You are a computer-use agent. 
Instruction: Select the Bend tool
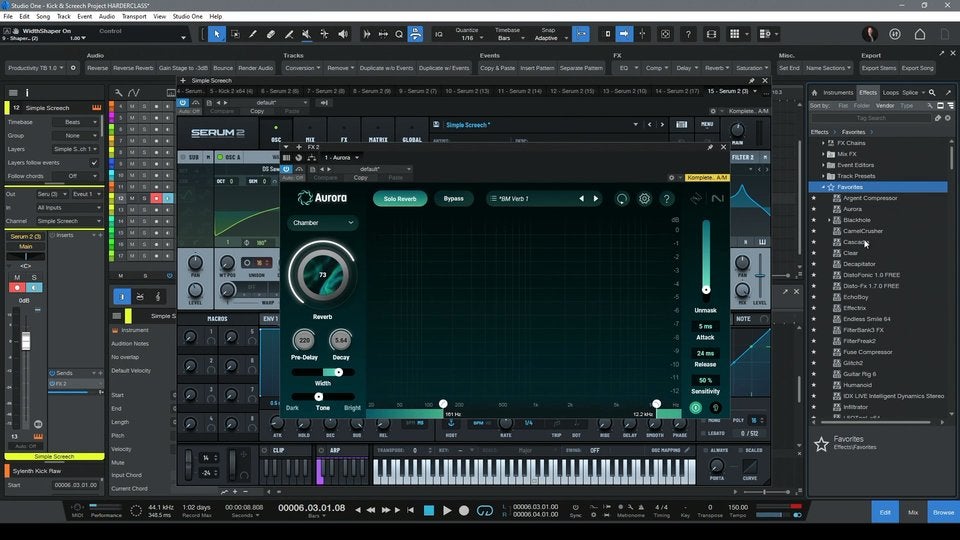[x=324, y=34]
